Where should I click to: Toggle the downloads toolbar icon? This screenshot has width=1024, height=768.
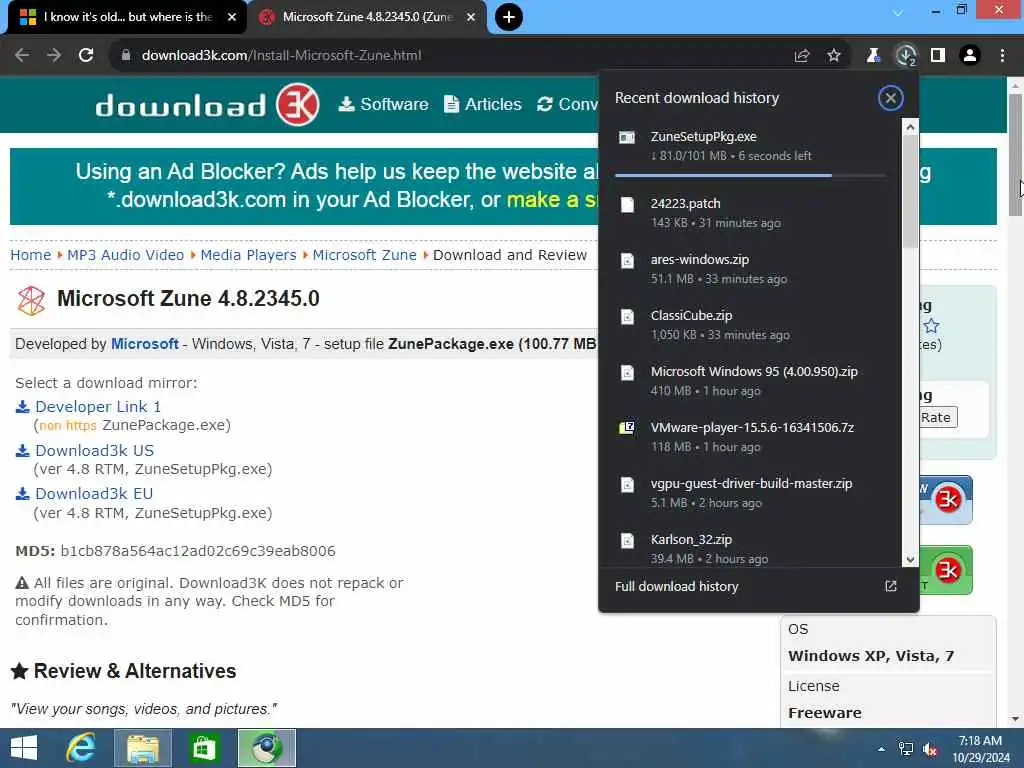906,56
